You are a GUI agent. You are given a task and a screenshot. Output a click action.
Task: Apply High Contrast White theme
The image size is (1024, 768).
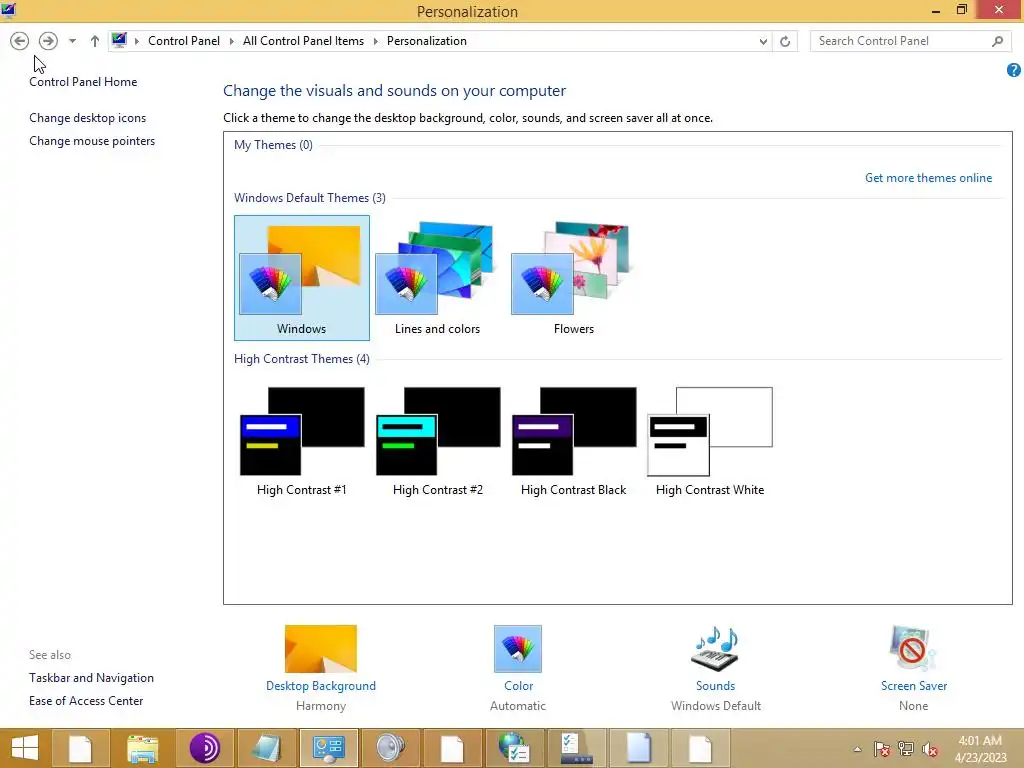click(710, 441)
